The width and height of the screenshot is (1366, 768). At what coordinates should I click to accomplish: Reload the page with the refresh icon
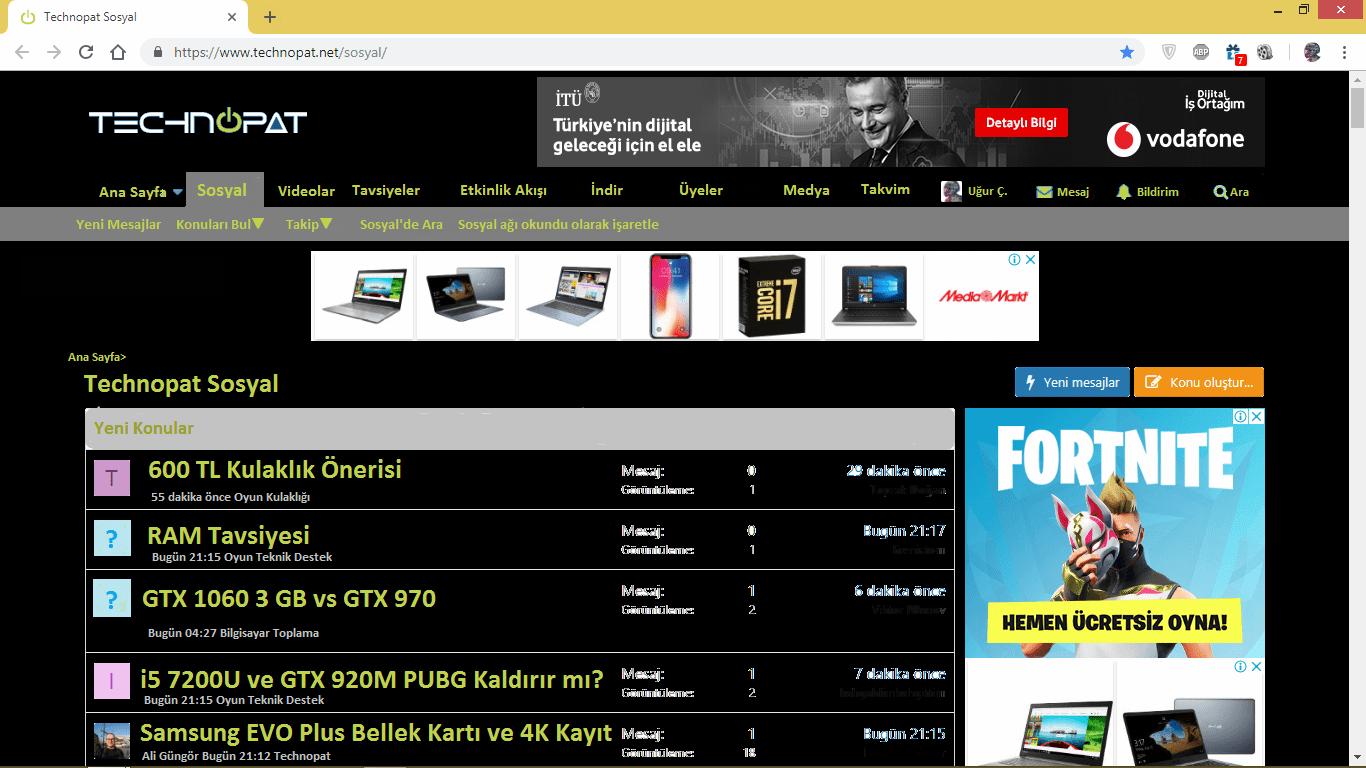click(86, 52)
